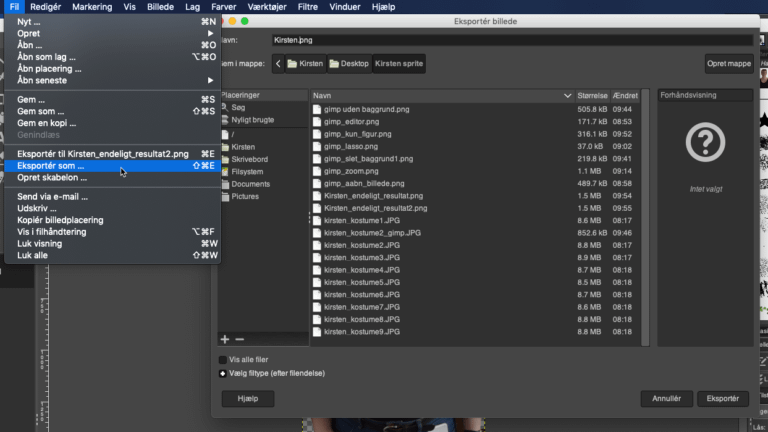
Task: Click the plus icon to add bookmark
Action: point(225,340)
